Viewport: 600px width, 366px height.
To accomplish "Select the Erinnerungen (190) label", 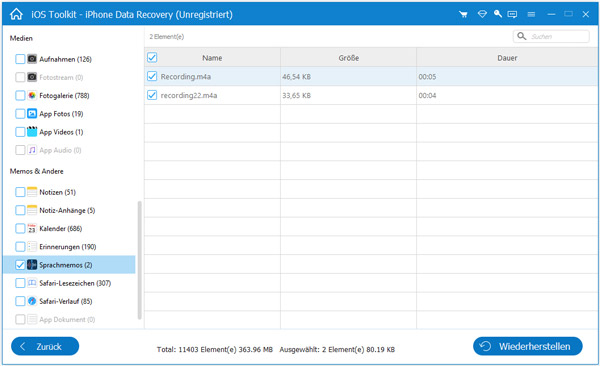I will click(68, 247).
